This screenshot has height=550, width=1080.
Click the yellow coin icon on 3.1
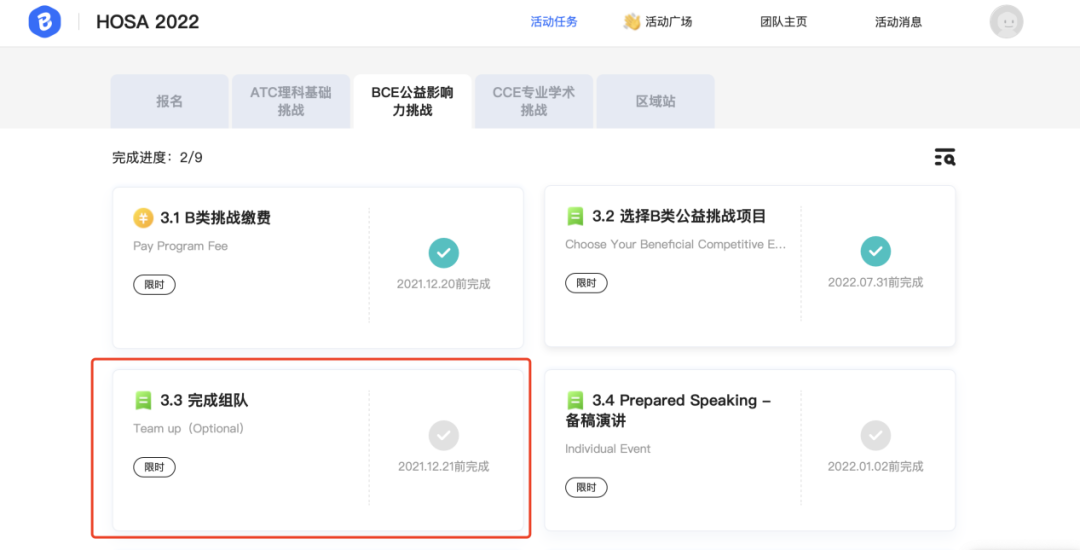(x=143, y=218)
